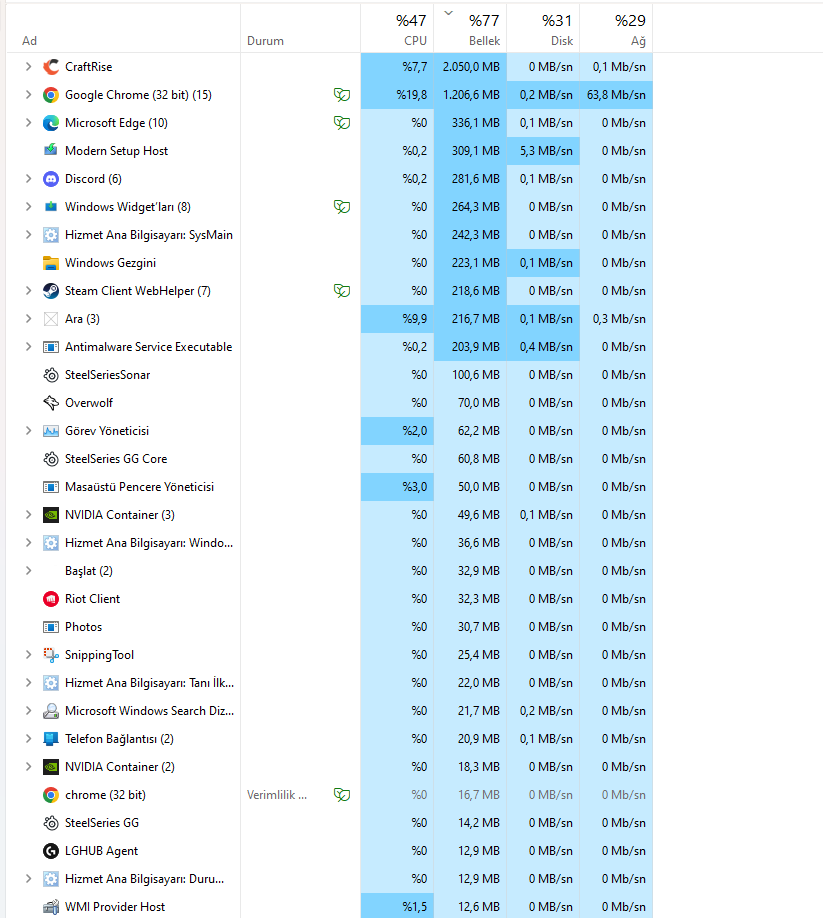Expand the CraftRise process group
823x918 pixels.
pos(28,67)
